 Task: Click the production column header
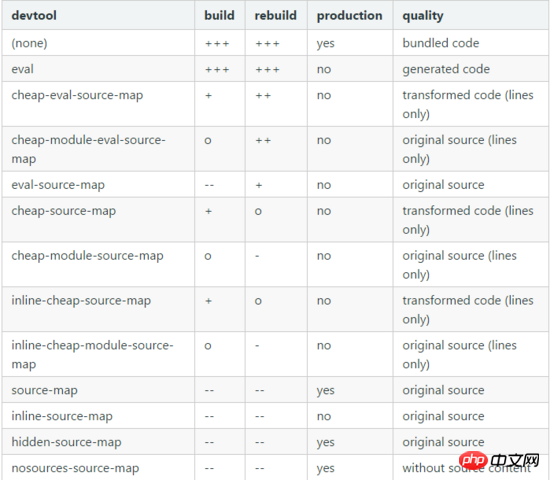click(349, 16)
